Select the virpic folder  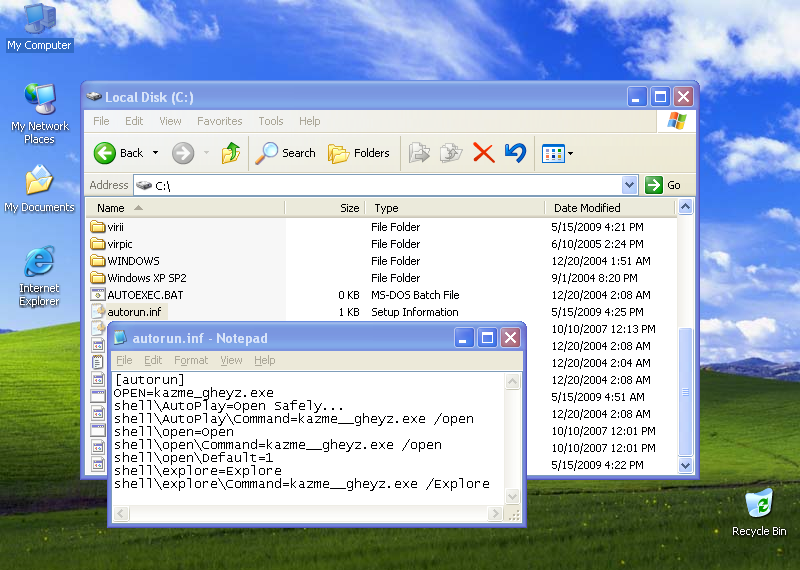click(120, 244)
